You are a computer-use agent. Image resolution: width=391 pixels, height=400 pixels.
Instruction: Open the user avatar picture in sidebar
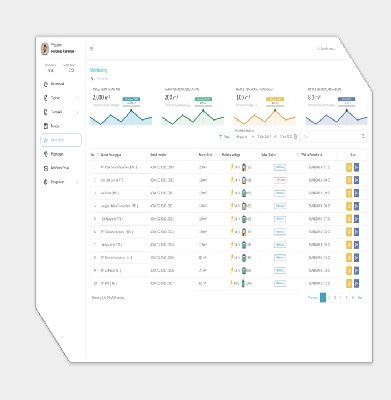click(x=45, y=49)
